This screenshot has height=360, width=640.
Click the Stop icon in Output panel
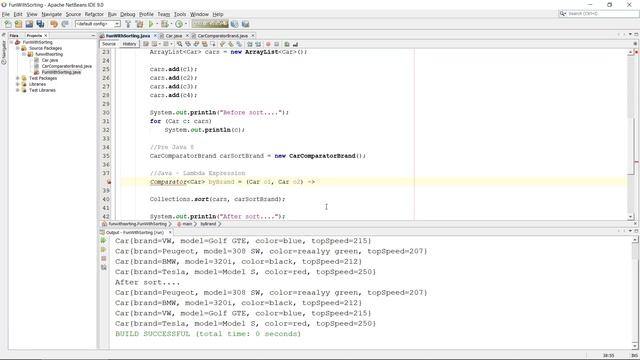pyautogui.click(x=104, y=258)
